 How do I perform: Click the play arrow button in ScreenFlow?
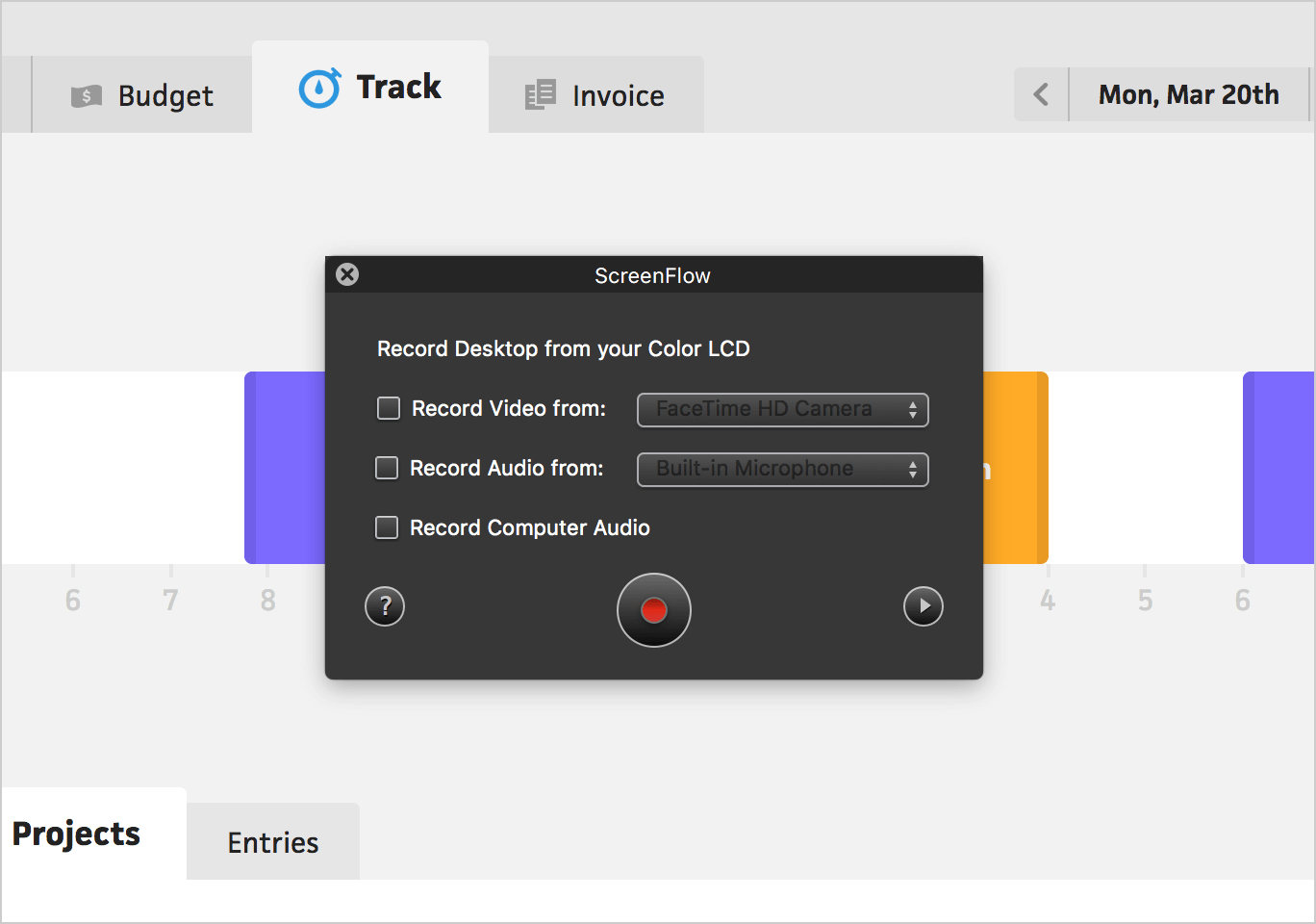click(x=924, y=606)
